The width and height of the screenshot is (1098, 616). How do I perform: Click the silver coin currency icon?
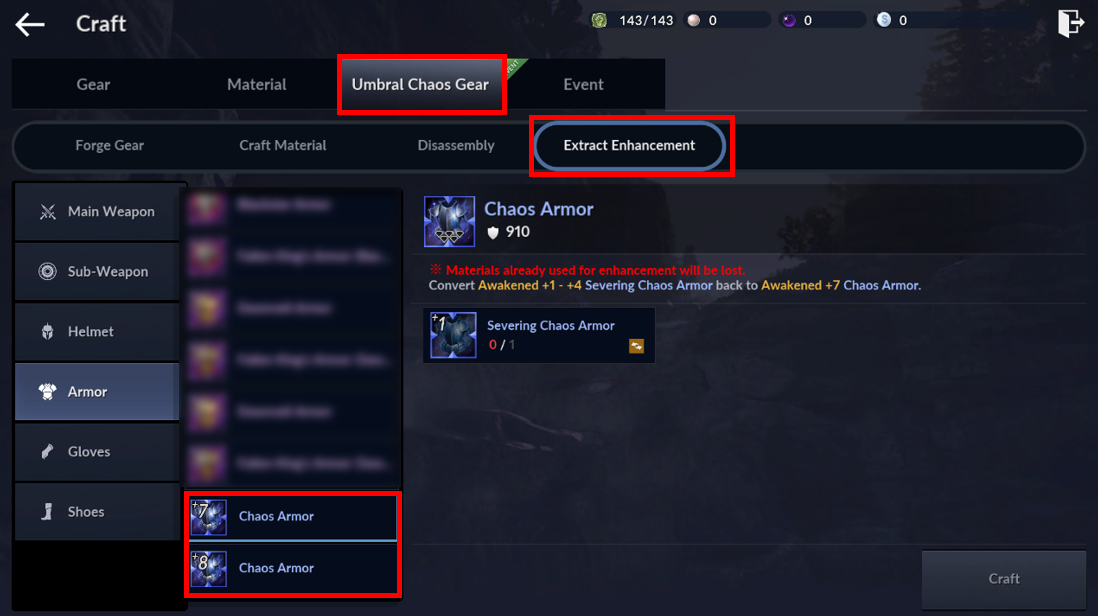pyautogui.click(x=884, y=20)
